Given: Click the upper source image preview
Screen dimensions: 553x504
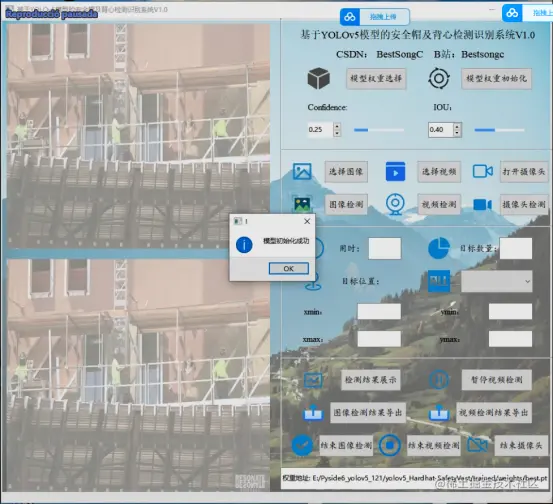Looking at the screenshot, I should 138,136.
